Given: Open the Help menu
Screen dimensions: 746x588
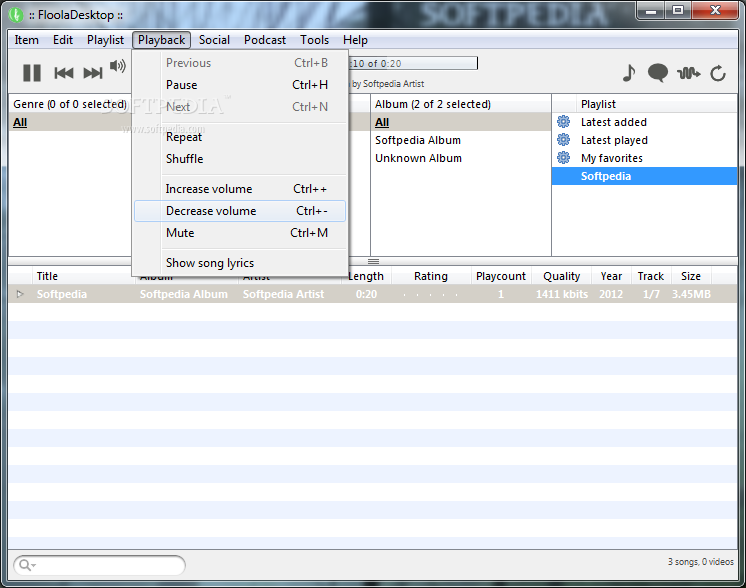Looking at the screenshot, I should 355,40.
